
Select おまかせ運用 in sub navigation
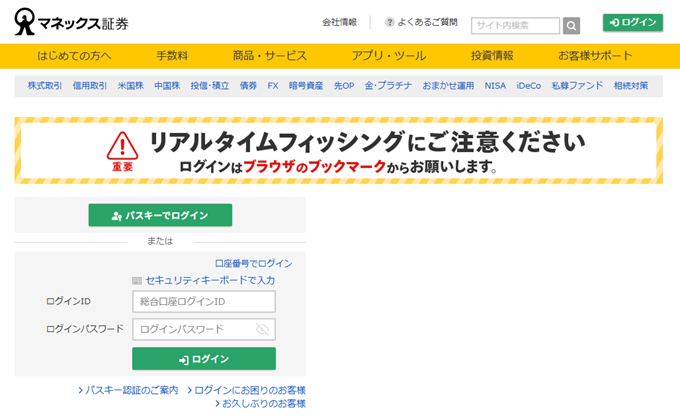coord(448,86)
